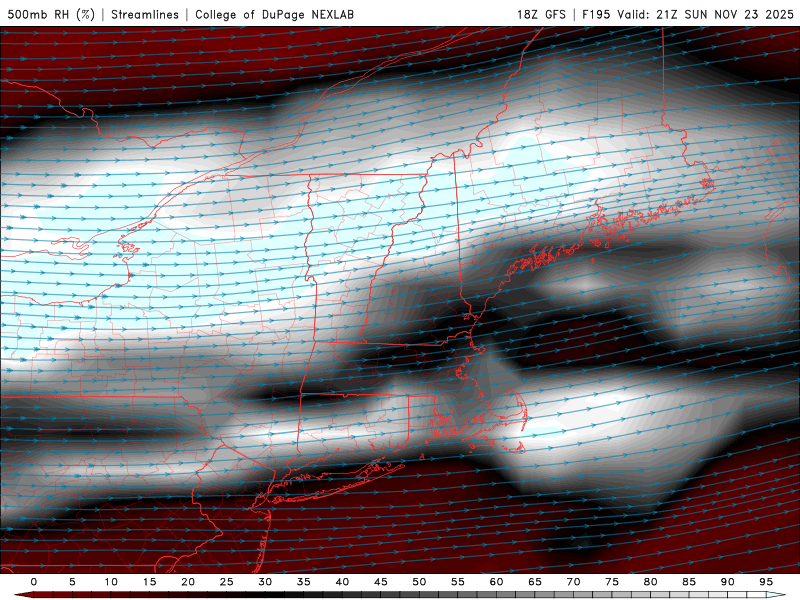Click the "F195" forecast hour text
Screen dimensions: 800x600
(596, 14)
